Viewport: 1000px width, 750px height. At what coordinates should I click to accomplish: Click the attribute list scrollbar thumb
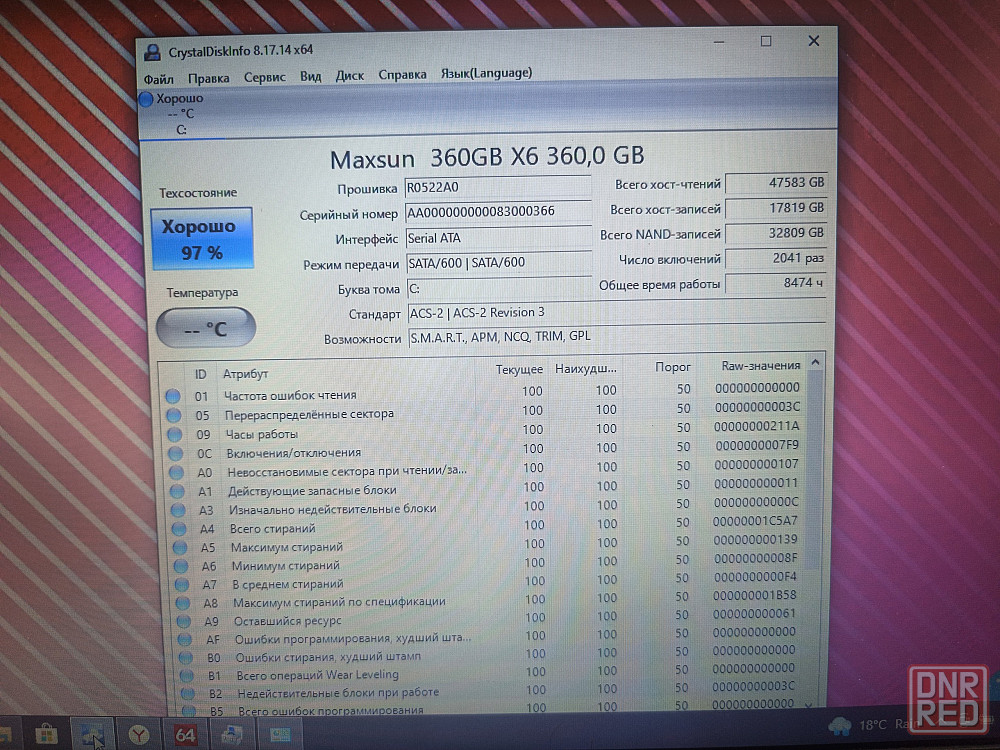(x=814, y=471)
